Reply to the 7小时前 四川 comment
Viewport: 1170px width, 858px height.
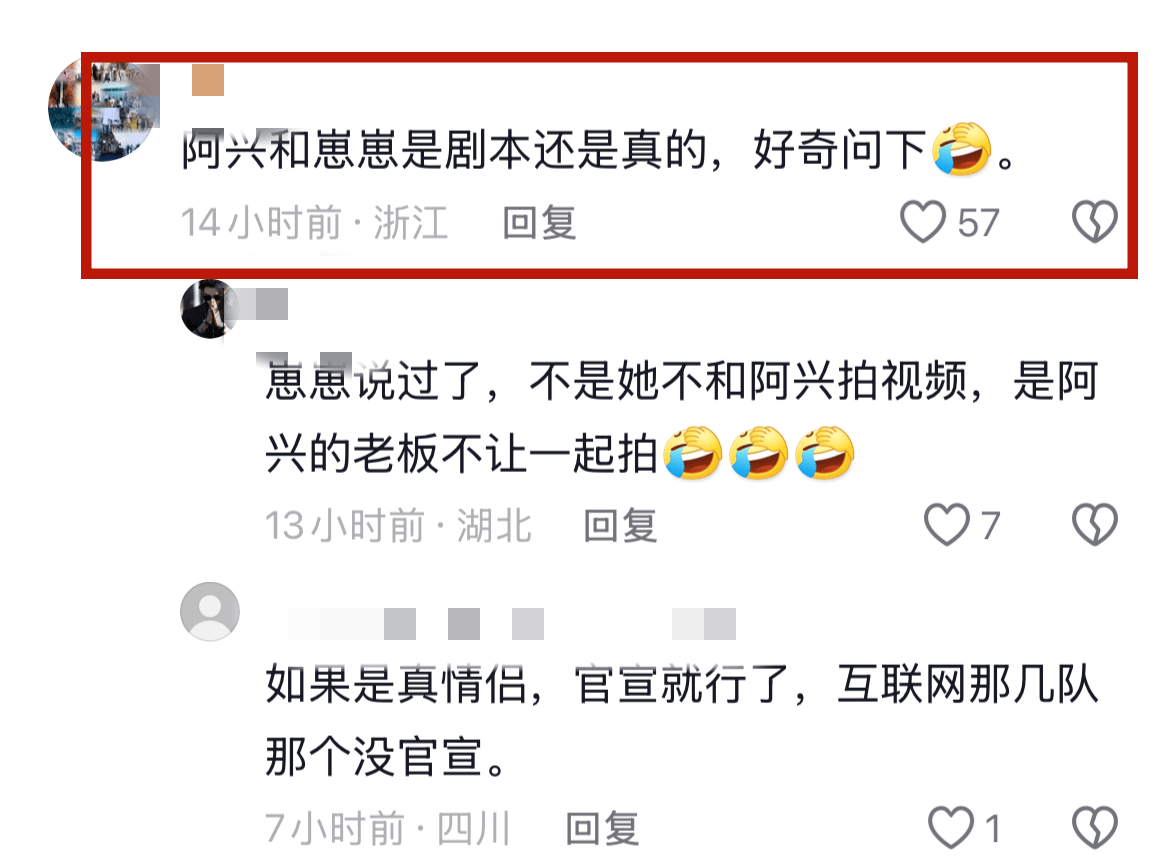(602, 829)
